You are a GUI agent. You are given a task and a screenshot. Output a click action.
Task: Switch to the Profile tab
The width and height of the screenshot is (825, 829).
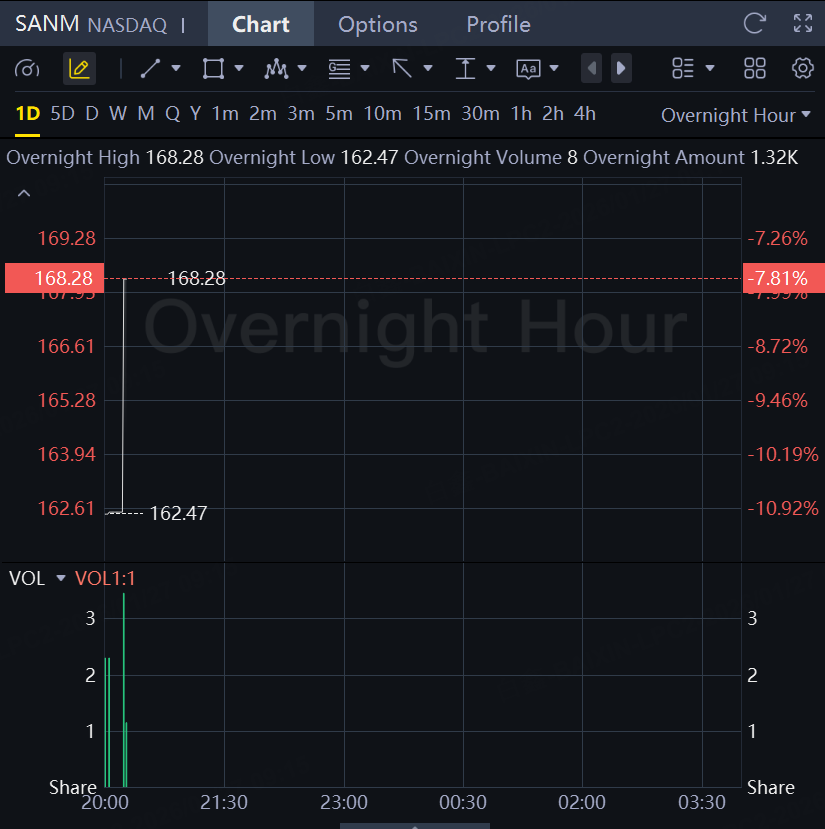click(x=498, y=24)
